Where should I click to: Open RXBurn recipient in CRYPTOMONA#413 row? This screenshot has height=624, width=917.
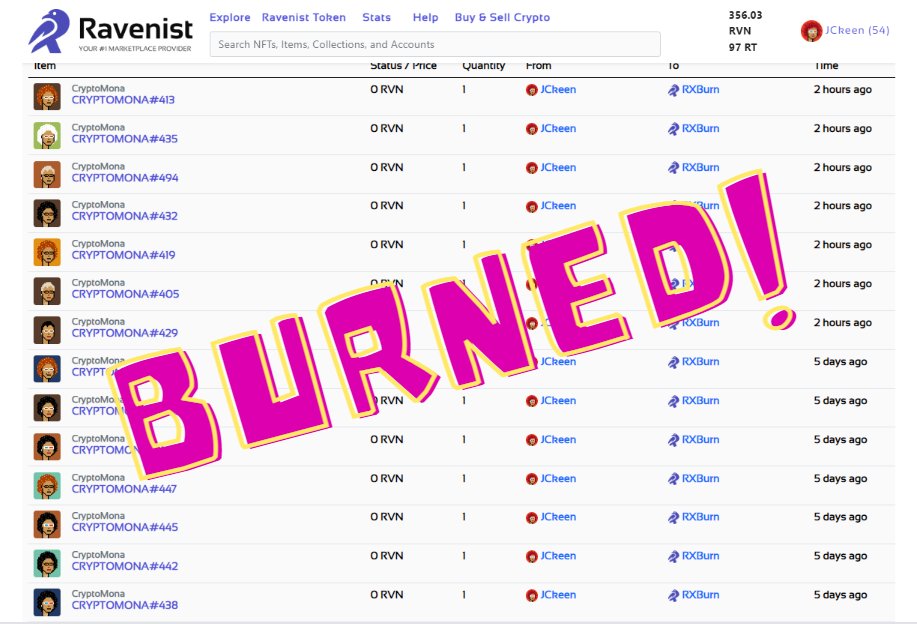(701, 89)
